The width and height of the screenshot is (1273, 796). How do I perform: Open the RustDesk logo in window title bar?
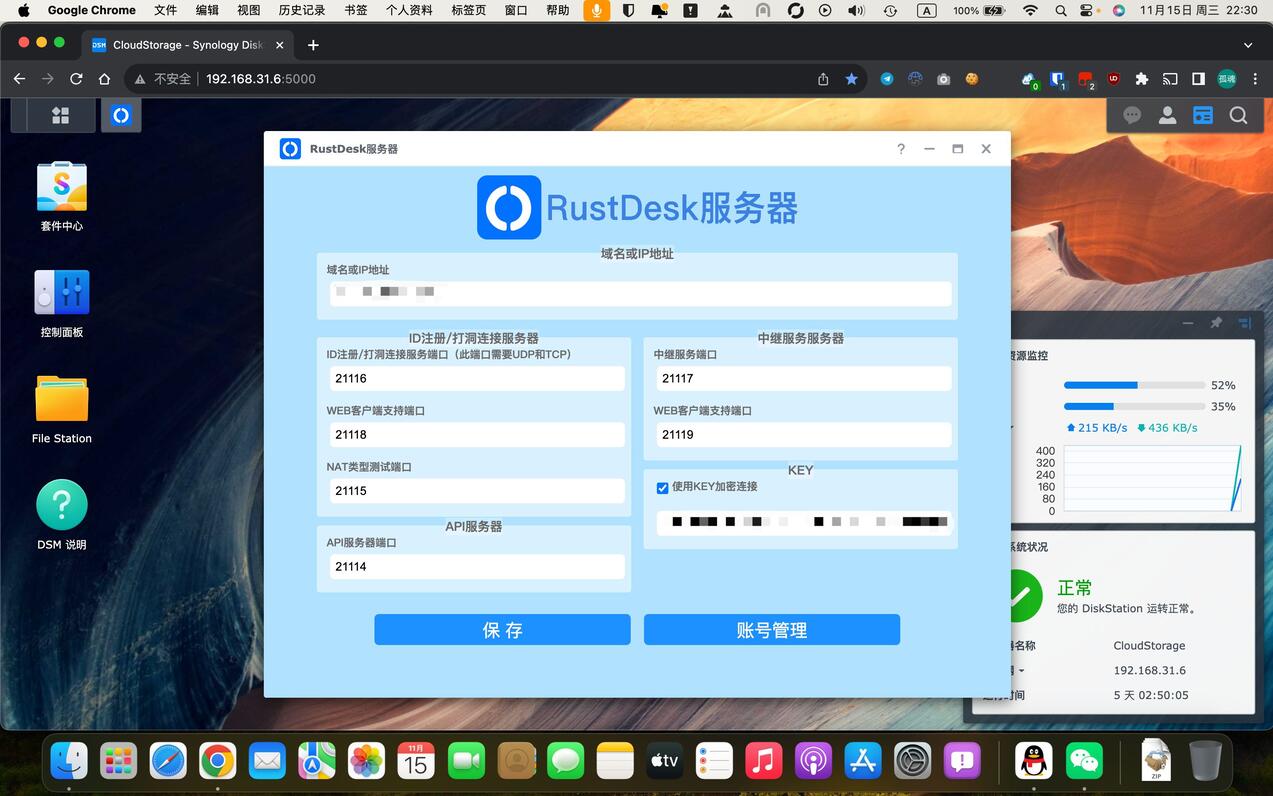tap(290, 149)
